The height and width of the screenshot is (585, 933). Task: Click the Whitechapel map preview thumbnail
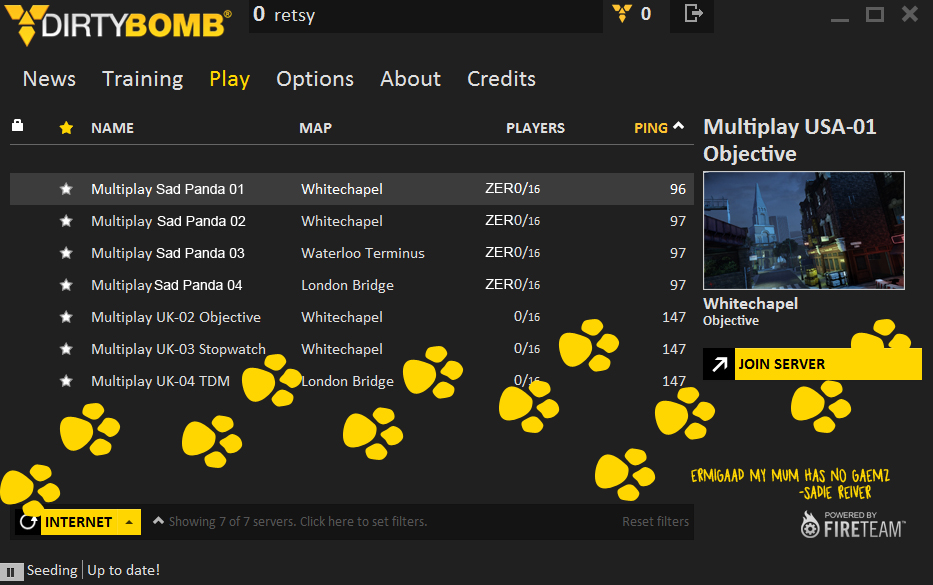point(803,230)
